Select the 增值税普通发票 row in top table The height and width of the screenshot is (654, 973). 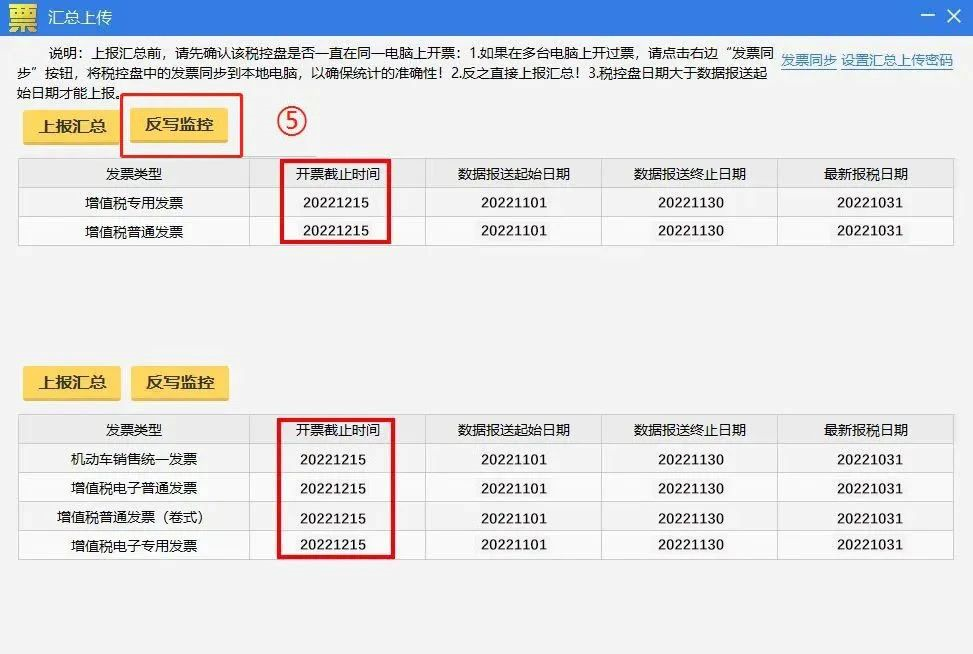click(134, 231)
